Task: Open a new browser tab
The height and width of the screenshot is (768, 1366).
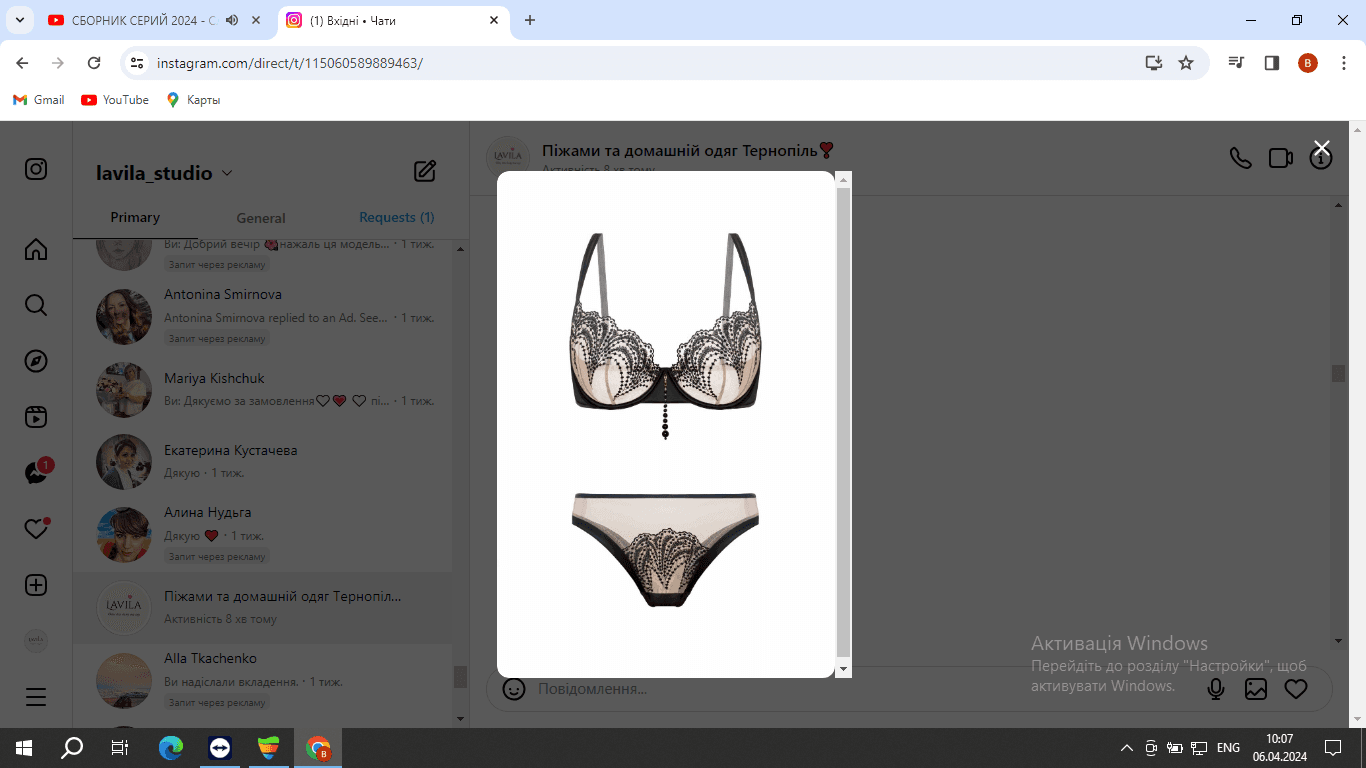Action: click(x=530, y=20)
